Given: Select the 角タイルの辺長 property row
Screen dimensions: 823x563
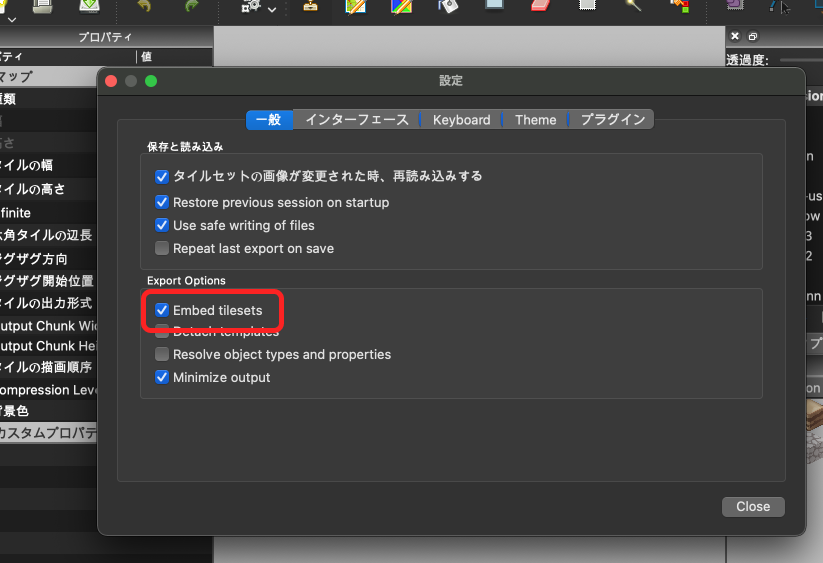Looking at the screenshot, I should (49, 235).
